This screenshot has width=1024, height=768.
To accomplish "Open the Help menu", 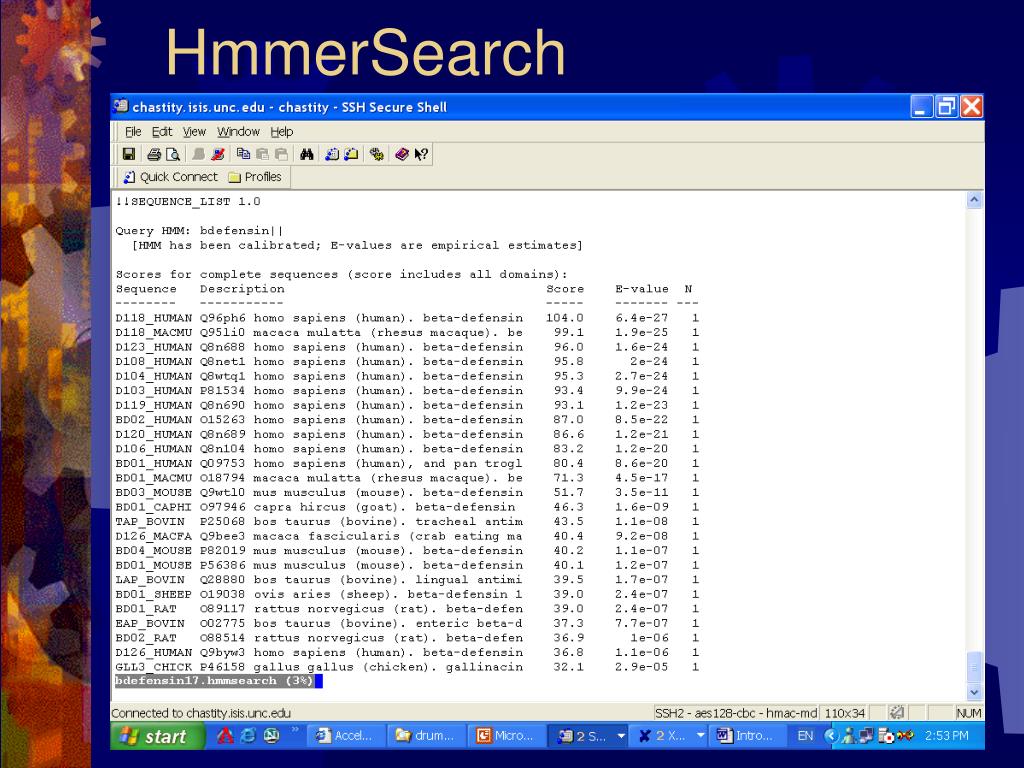I will pos(281,132).
